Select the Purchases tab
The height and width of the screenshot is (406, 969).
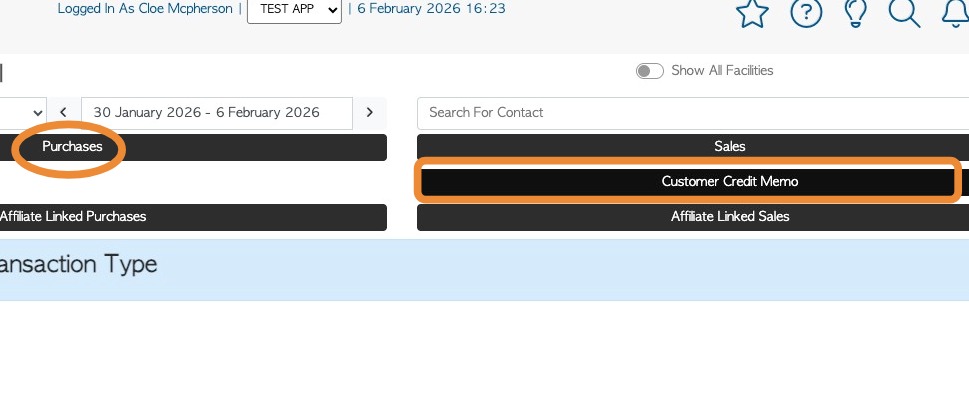pyautogui.click(x=72, y=147)
